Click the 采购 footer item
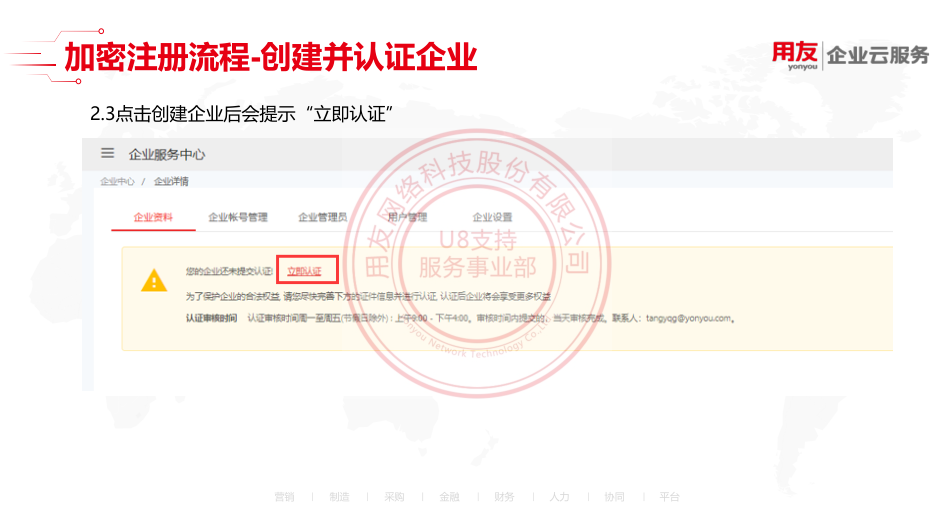This screenshot has width=950, height=527. (x=394, y=497)
